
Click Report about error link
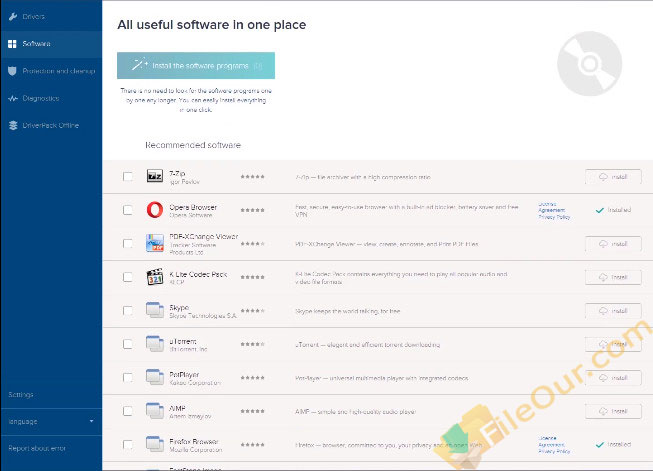coord(37,449)
